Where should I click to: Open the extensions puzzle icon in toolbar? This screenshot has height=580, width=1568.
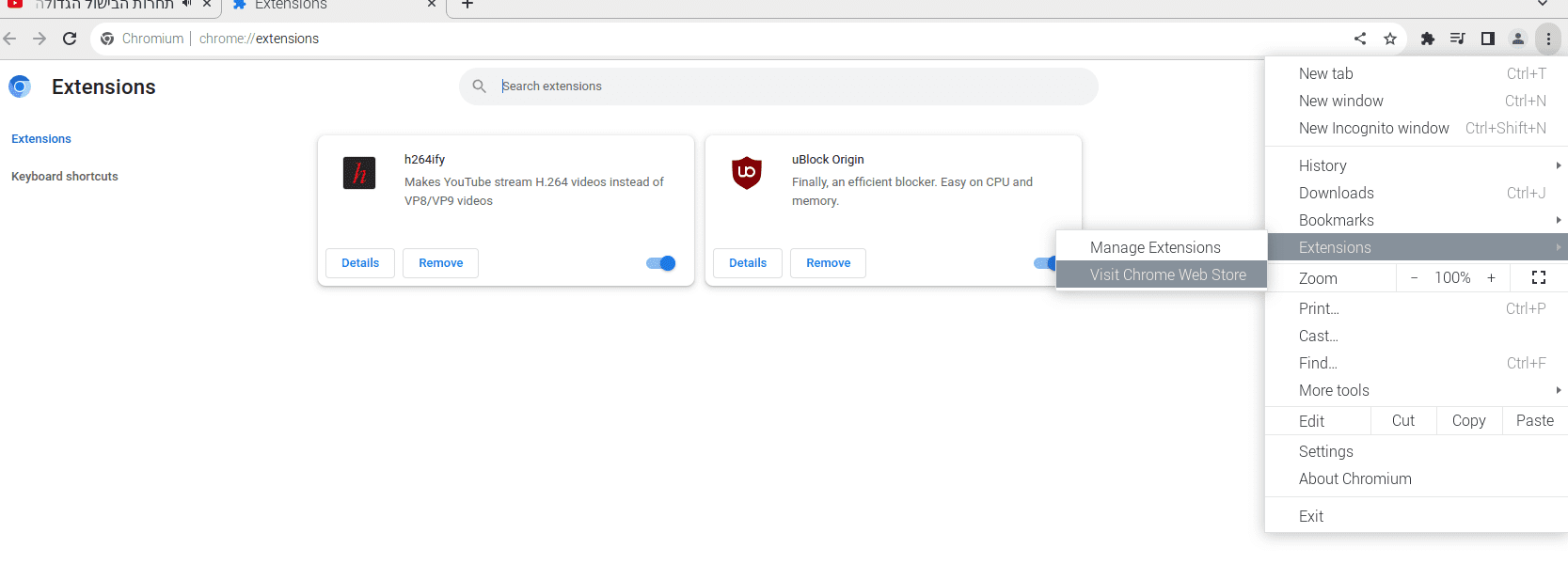[x=1428, y=39]
